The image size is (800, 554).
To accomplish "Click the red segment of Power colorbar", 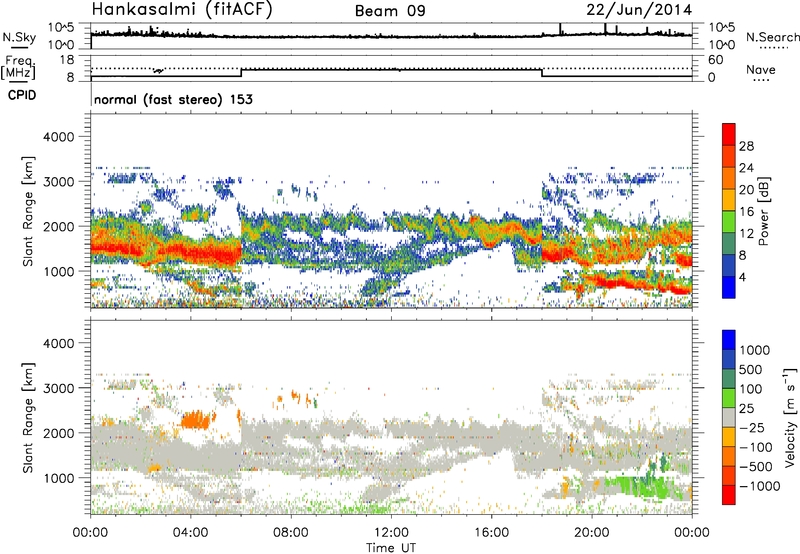I will tap(729, 134).
